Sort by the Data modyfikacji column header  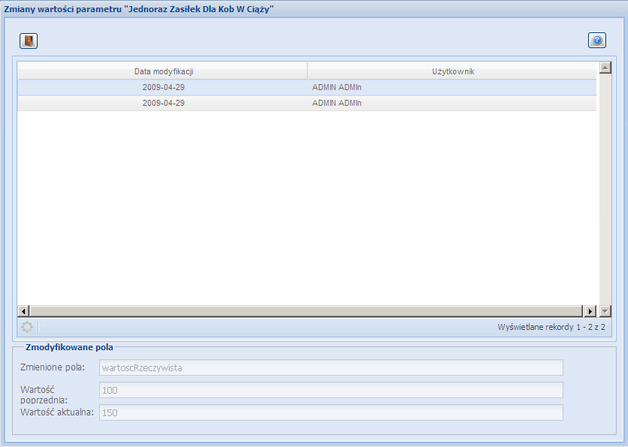(163, 71)
